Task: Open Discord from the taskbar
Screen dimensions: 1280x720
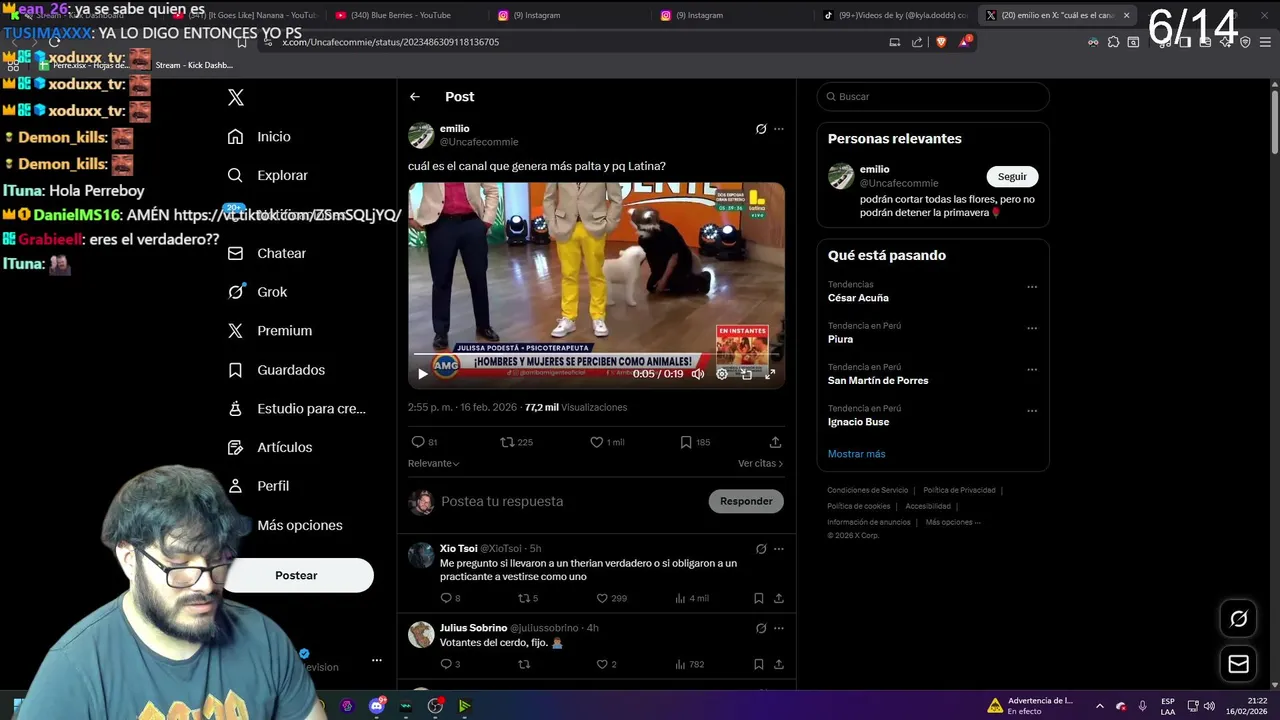Action: point(376,706)
